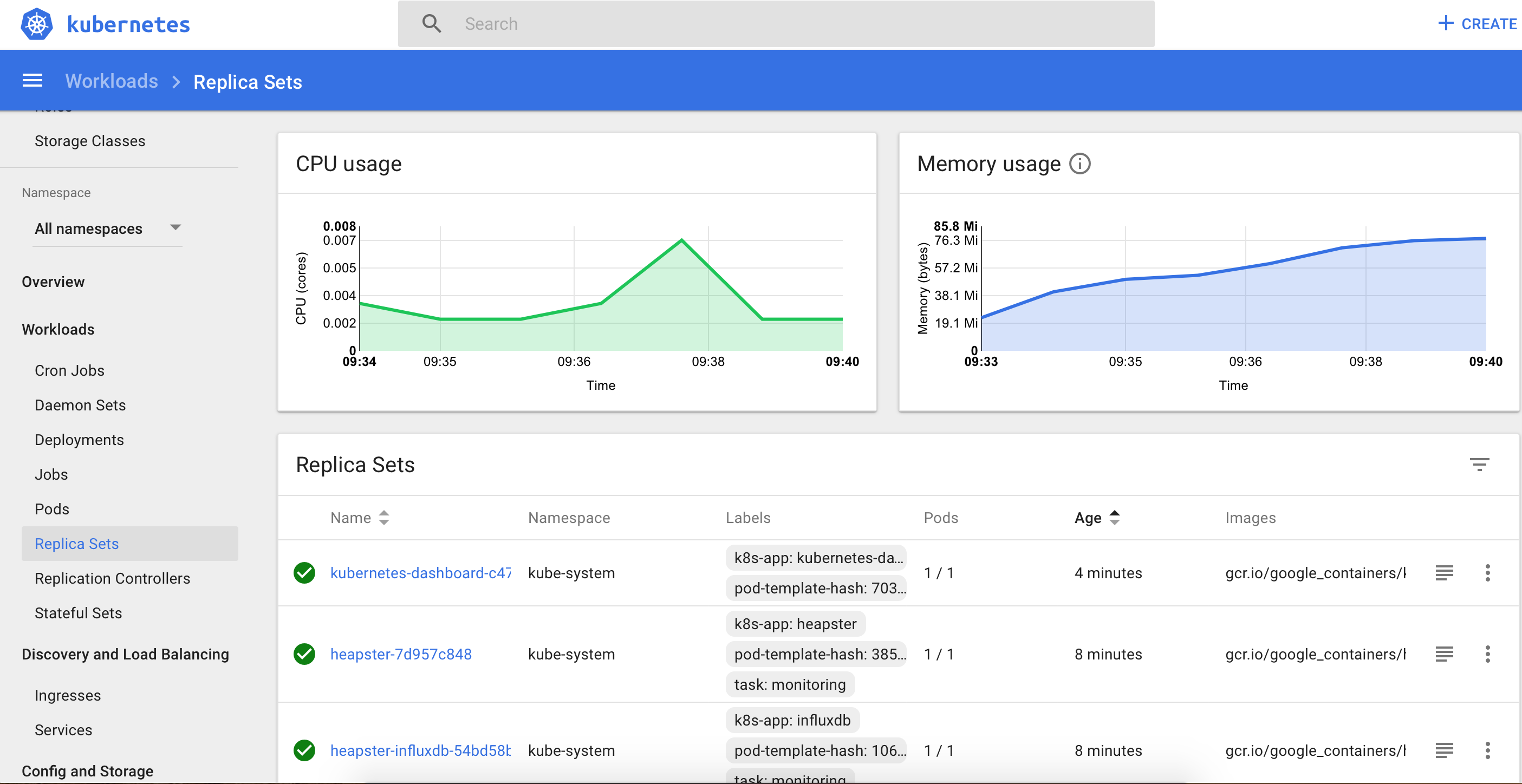
Task: View logs icon for heapster-7d957c848 row
Action: click(x=1444, y=654)
